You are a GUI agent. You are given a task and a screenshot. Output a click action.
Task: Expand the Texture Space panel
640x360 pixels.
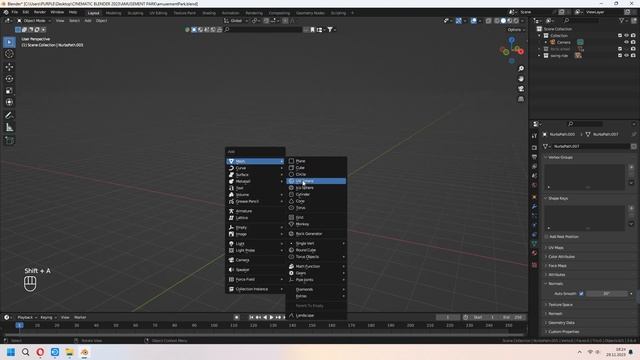[560, 304]
